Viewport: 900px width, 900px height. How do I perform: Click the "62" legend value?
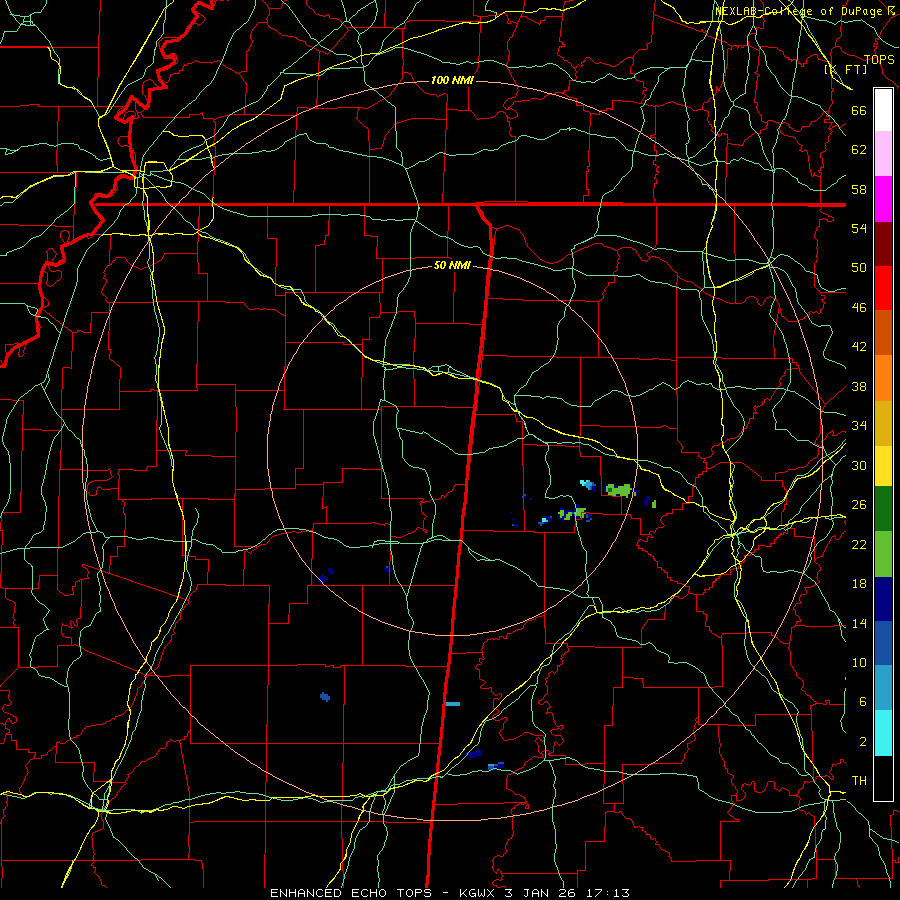coord(859,150)
